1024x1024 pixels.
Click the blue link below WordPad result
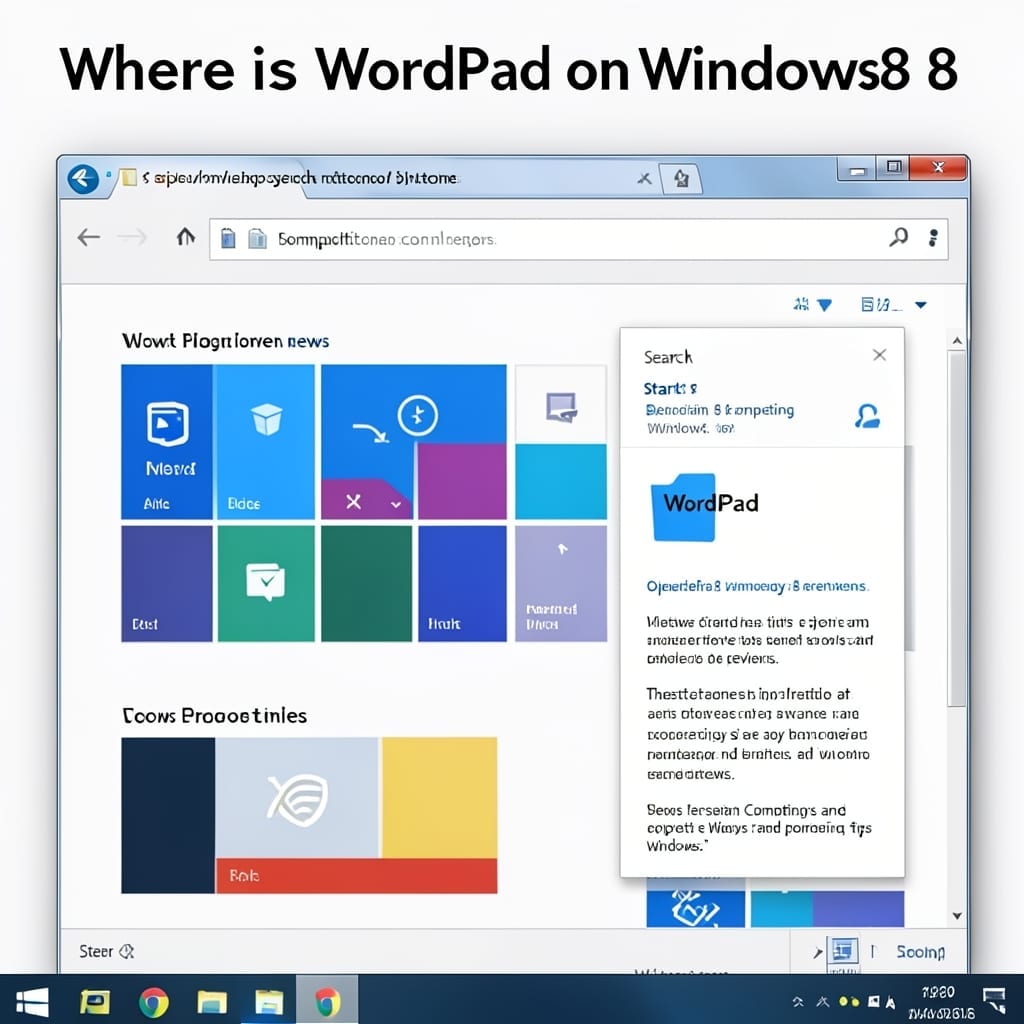click(757, 586)
